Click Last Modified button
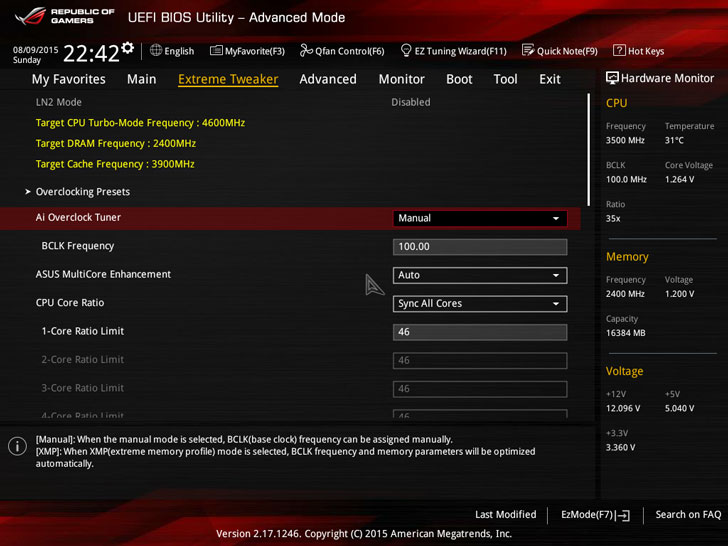This screenshot has width=728, height=546. click(505, 514)
